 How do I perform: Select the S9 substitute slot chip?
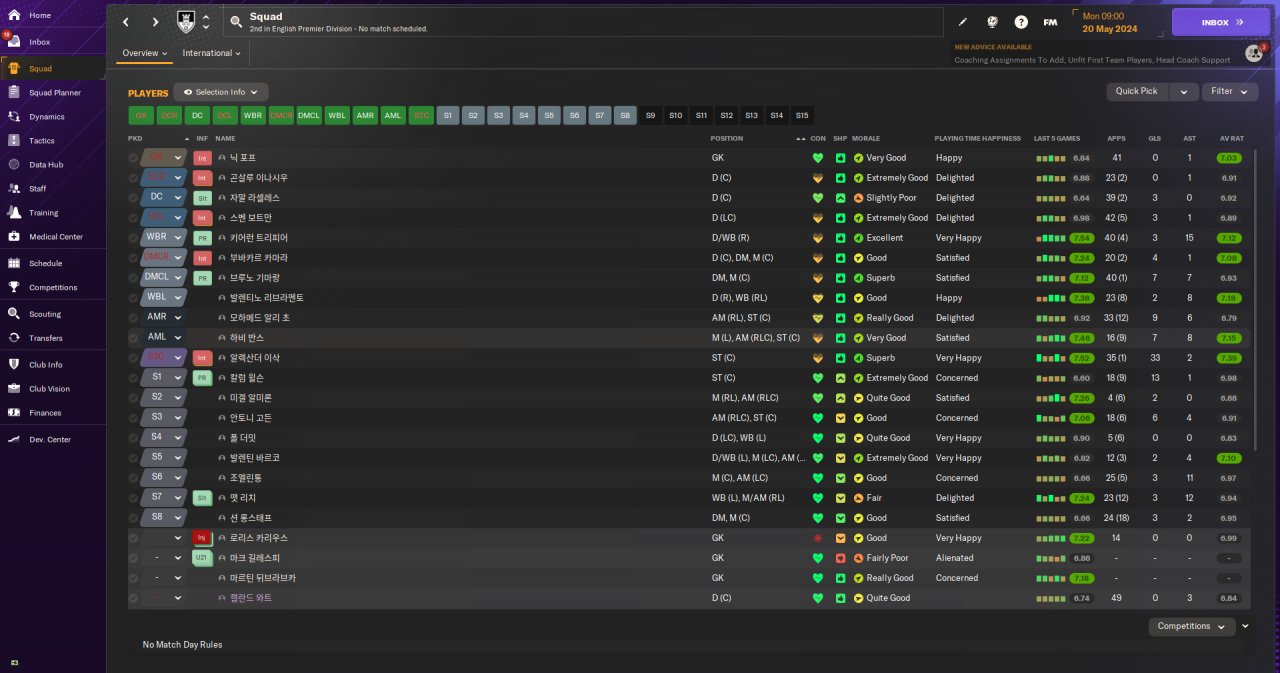pyautogui.click(x=651, y=115)
